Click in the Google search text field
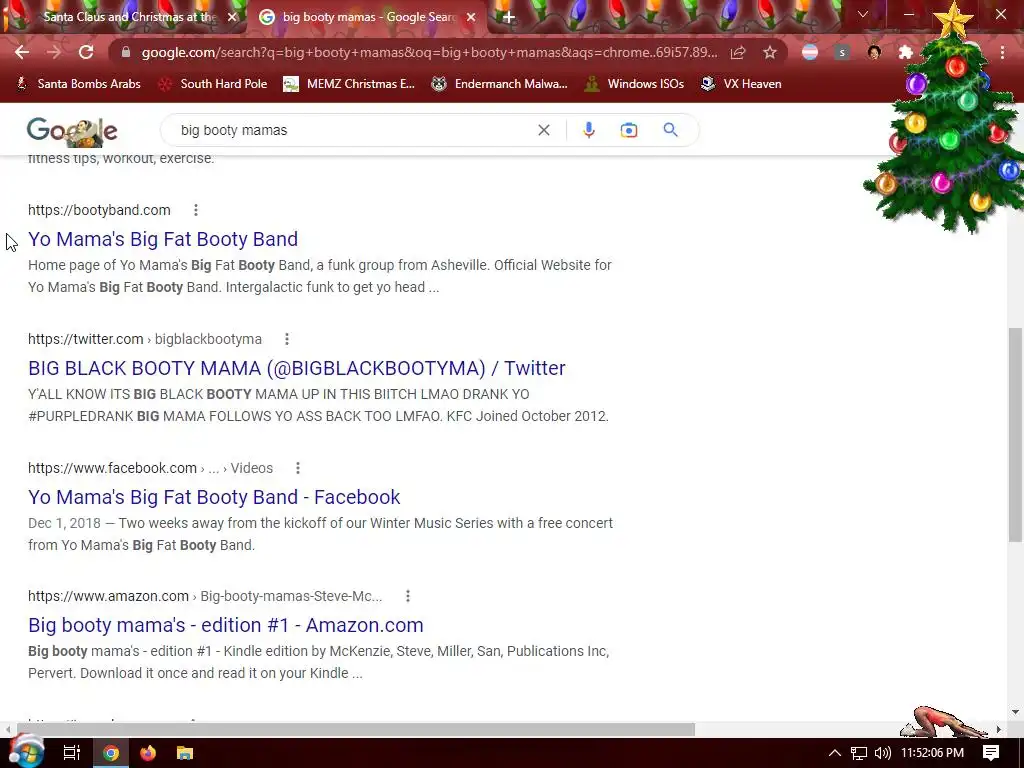The height and width of the screenshot is (768, 1024). click(353, 130)
